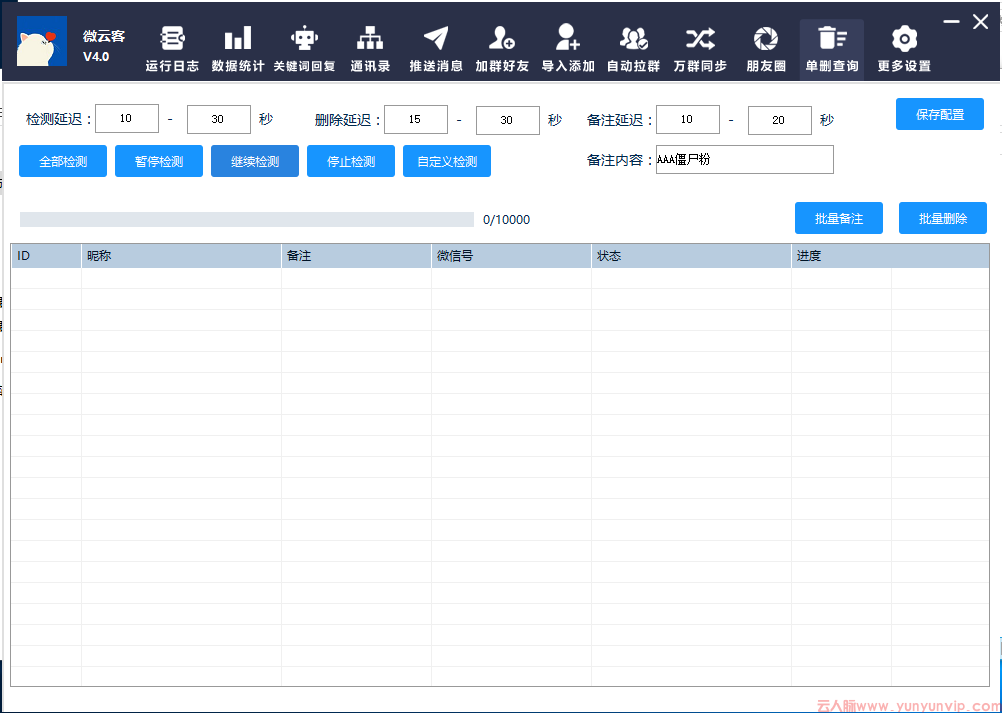Open 推送消息 paper plane icon
This screenshot has width=1002, height=713.
436,39
